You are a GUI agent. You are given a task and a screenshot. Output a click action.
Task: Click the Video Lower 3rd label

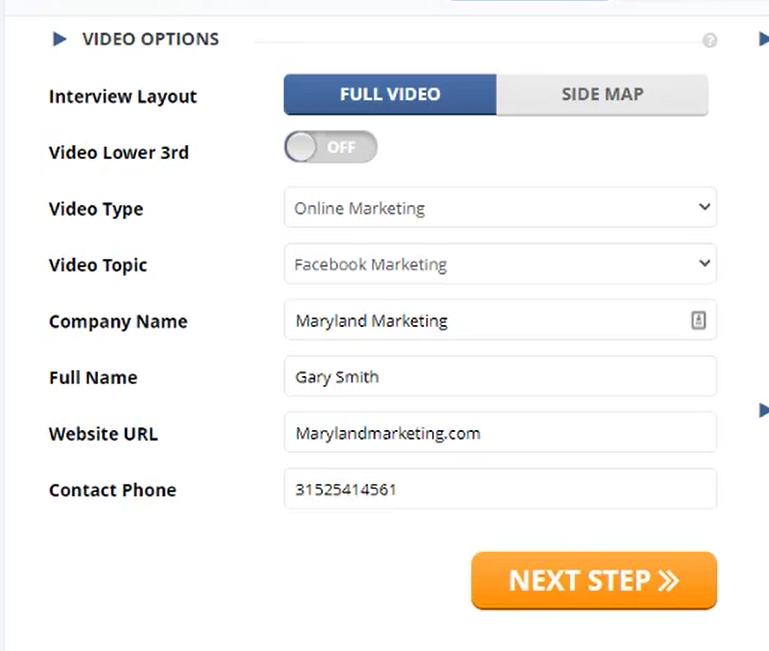[x=118, y=153]
